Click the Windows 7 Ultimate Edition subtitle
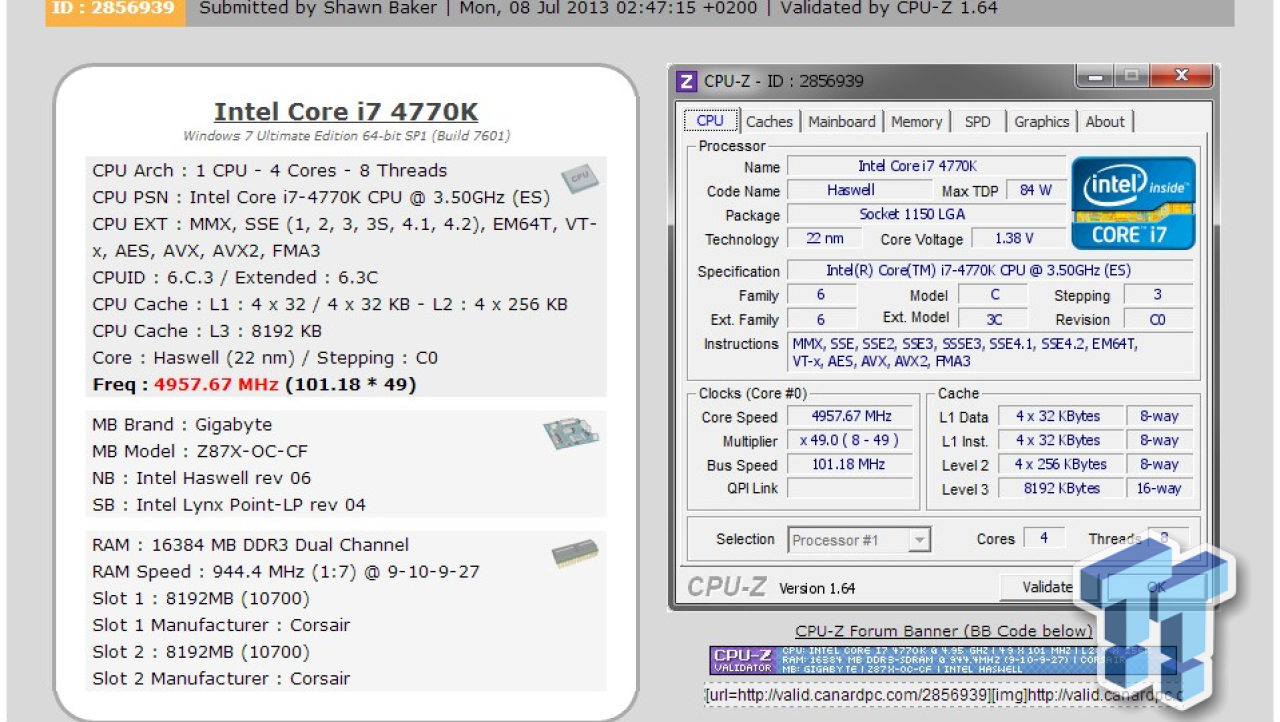Screen dimensions: 1280x722 (346, 136)
